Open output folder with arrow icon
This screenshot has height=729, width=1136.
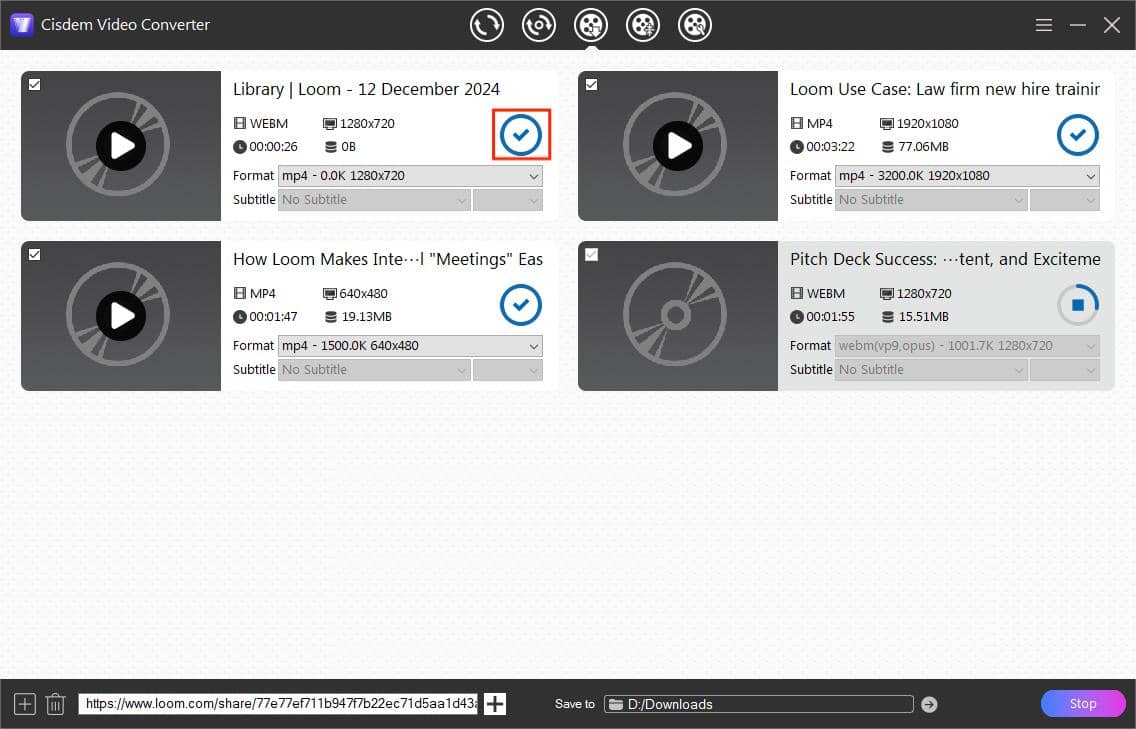930,704
